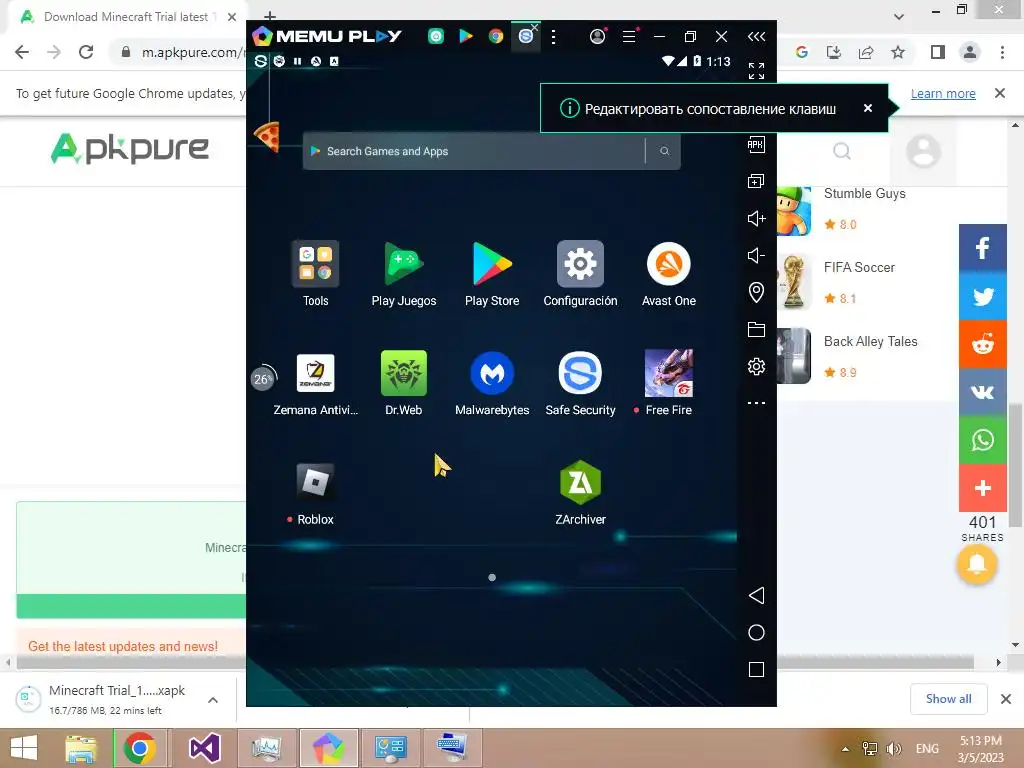The image size is (1024, 768).
Task: Open Stumble Guys listing on APKPure
Action: 864,193
